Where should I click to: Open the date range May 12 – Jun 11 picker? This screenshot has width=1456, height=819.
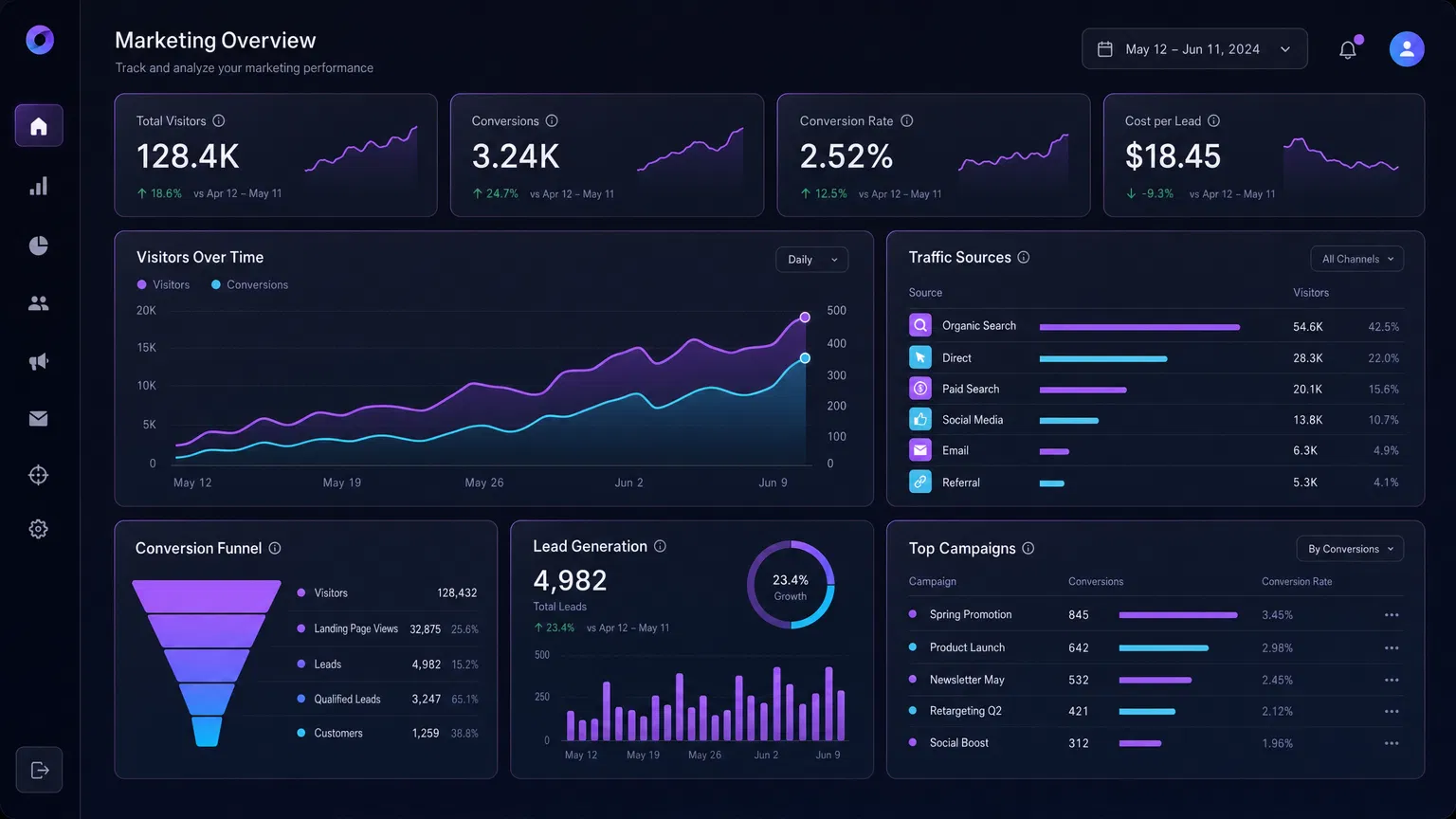coord(1194,48)
